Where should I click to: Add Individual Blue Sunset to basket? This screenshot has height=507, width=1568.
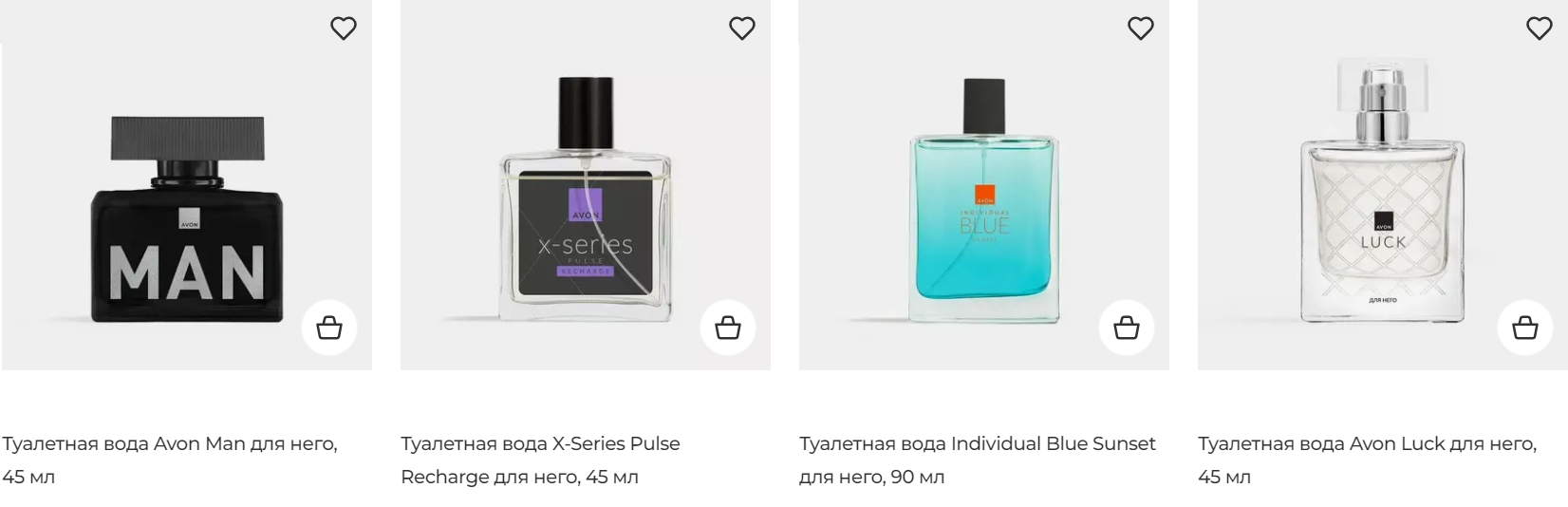[x=1127, y=328]
